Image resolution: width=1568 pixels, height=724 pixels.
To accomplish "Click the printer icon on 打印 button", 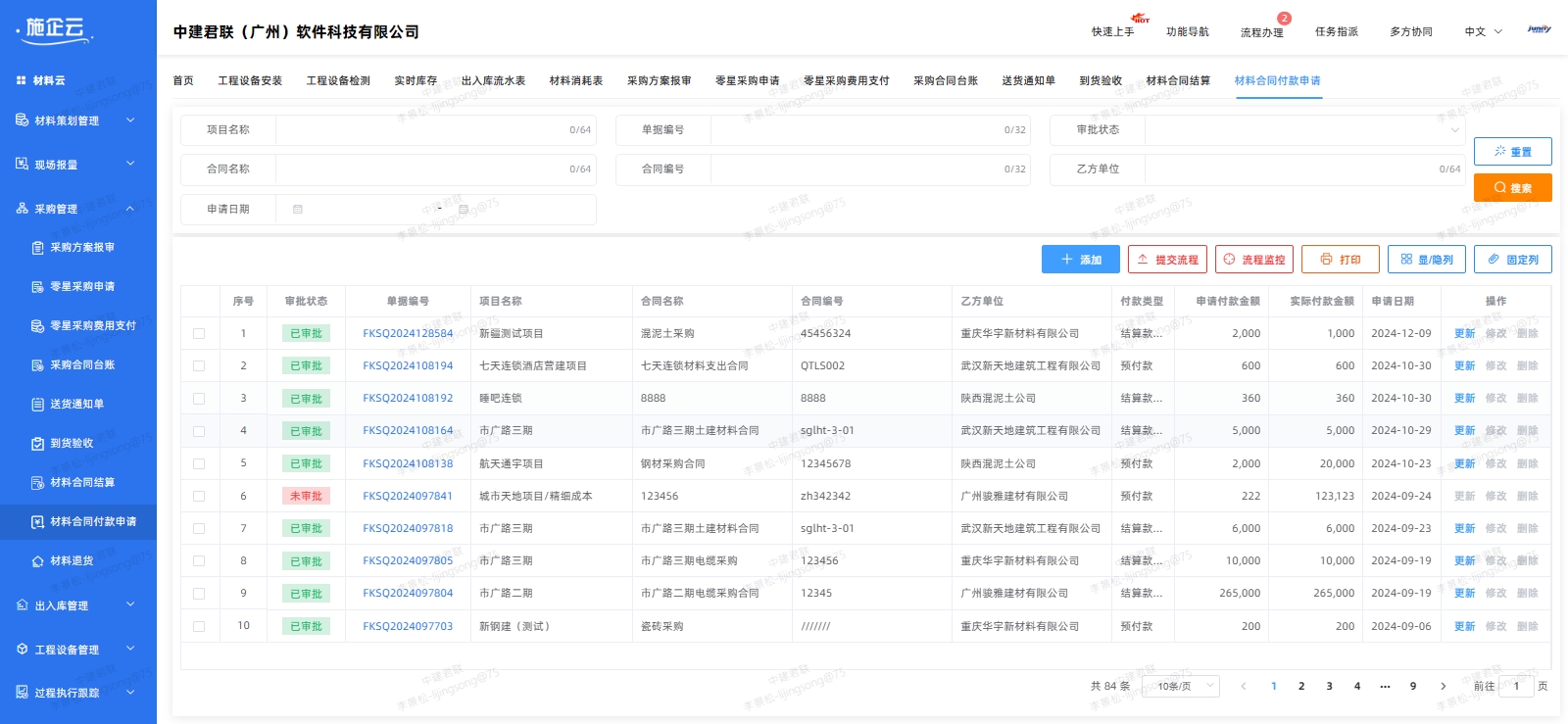I will [x=1326, y=260].
